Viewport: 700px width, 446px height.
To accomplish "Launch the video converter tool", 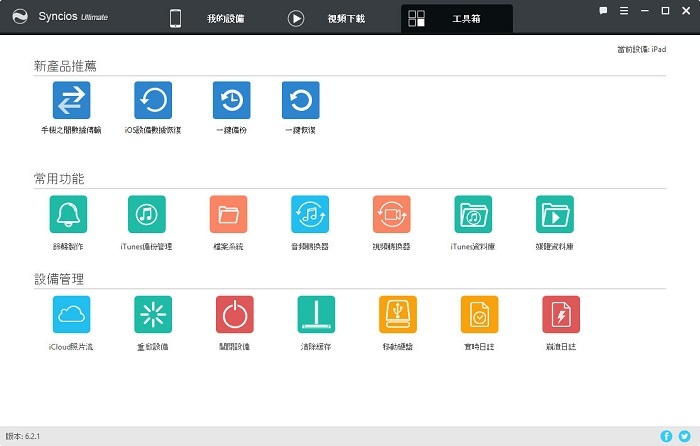I will (391, 214).
